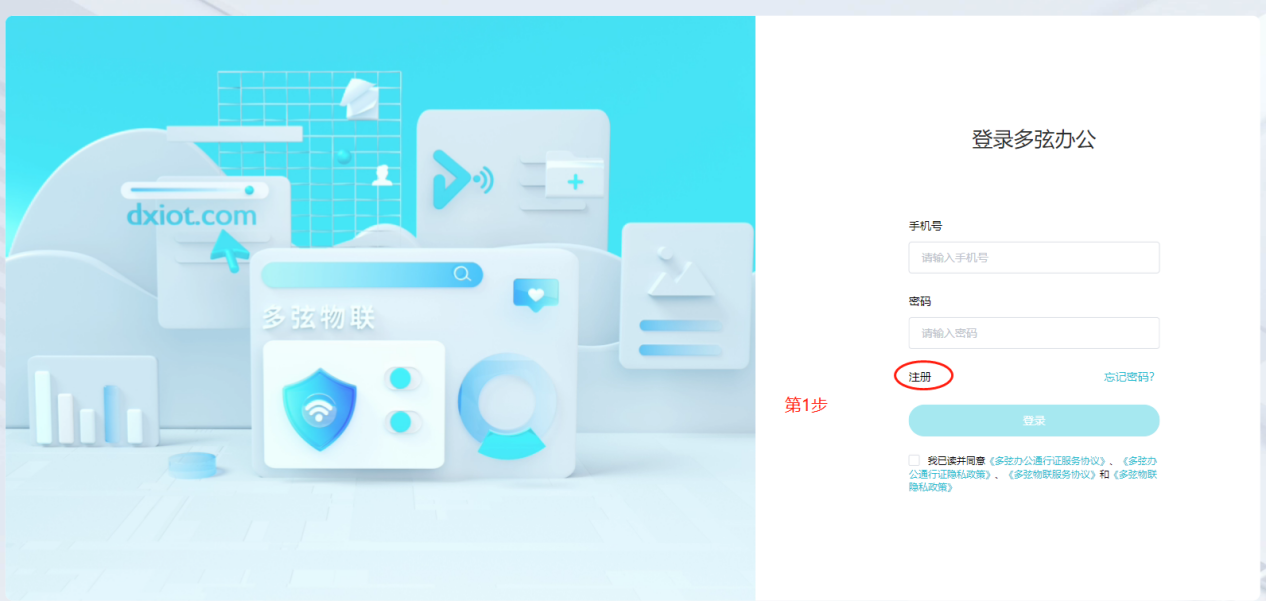Click the magnifier search icon in illustration

tap(462, 274)
